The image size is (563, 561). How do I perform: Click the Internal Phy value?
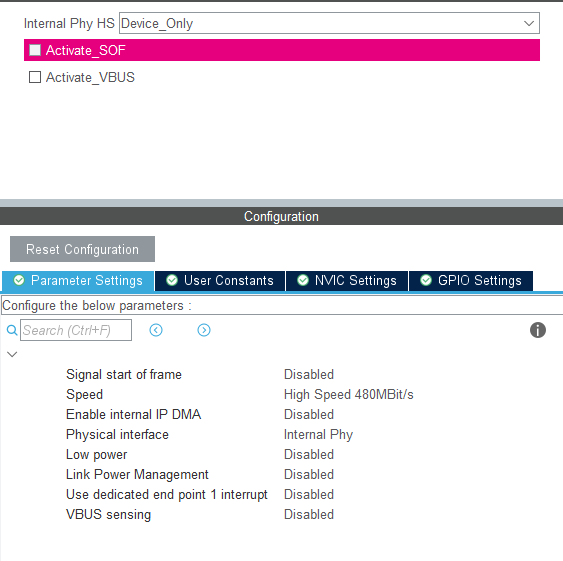click(318, 435)
